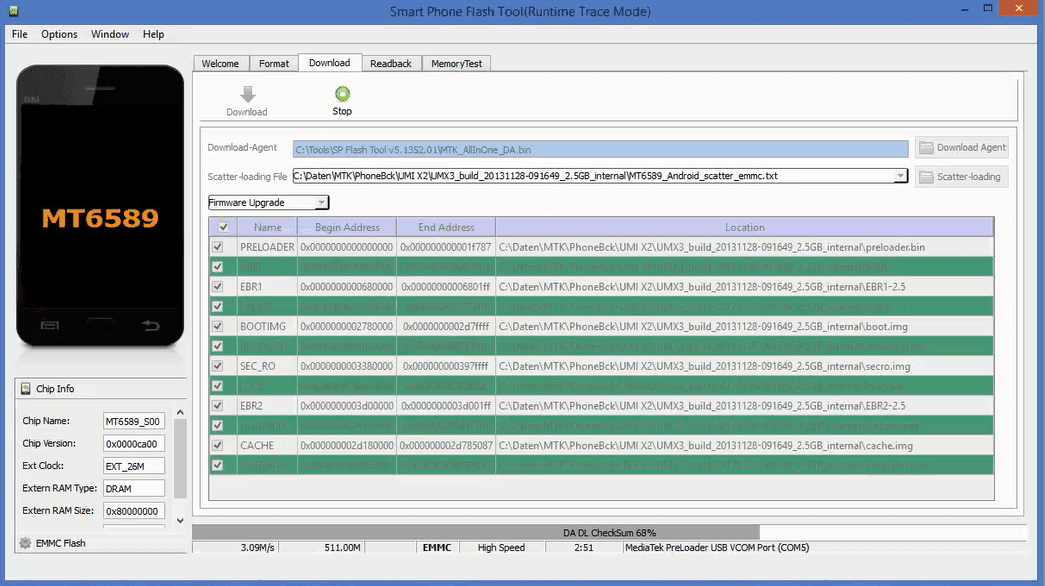Click the 0x000000000001f787 end address cell
Screen dimensions: 1045x586
[x=446, y=247]
